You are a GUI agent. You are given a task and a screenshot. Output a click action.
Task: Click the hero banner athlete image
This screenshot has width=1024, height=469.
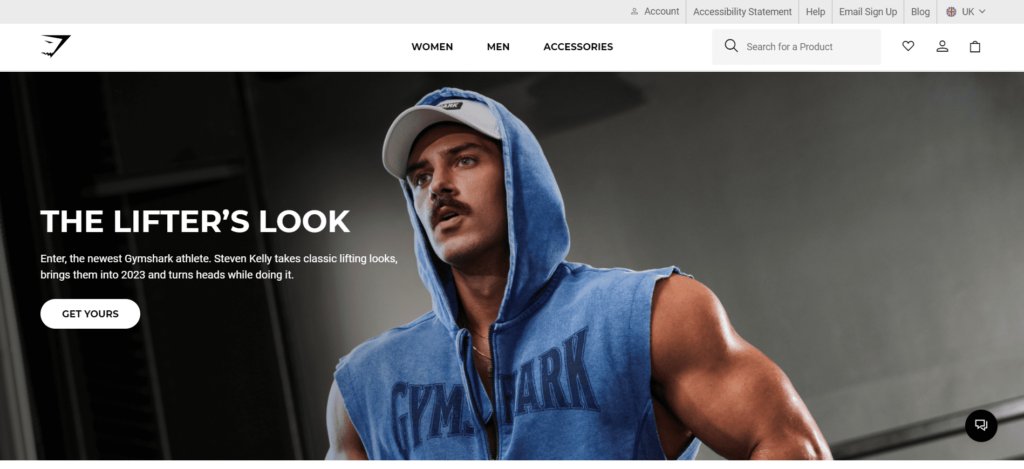point(512,266)
